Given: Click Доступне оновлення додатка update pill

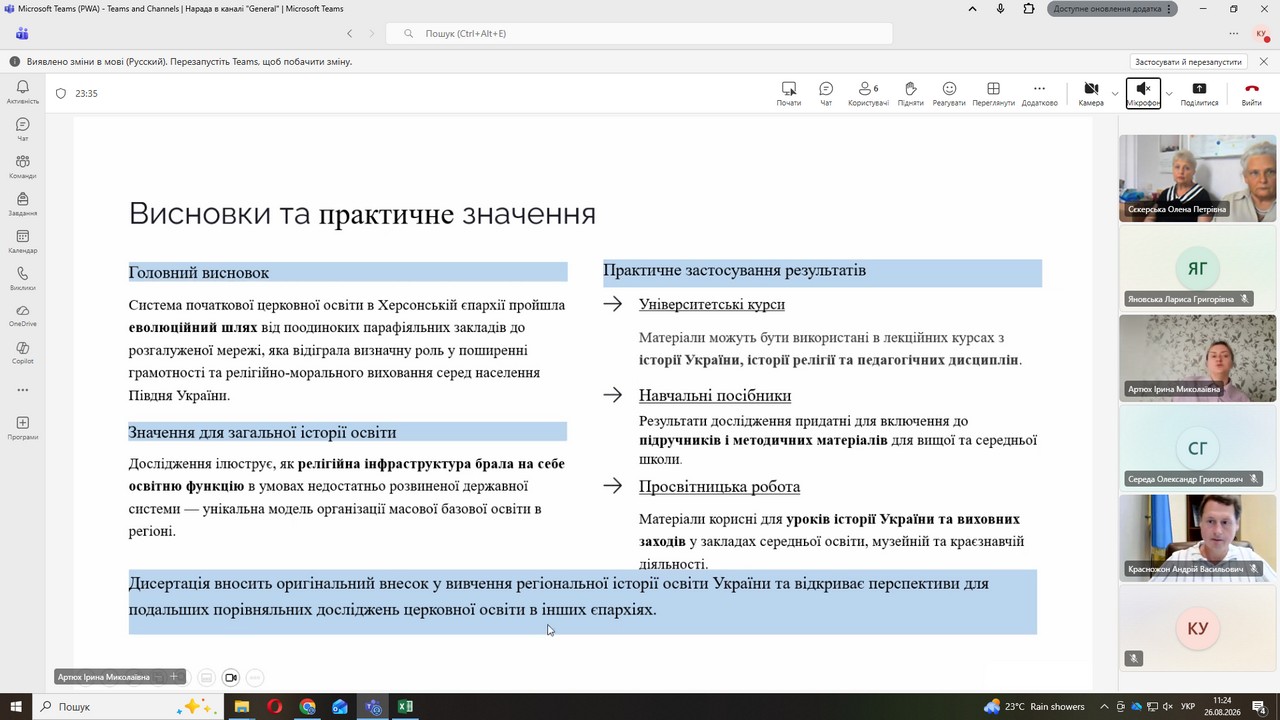Looking at the screenshot, I should click(1112, 9).
